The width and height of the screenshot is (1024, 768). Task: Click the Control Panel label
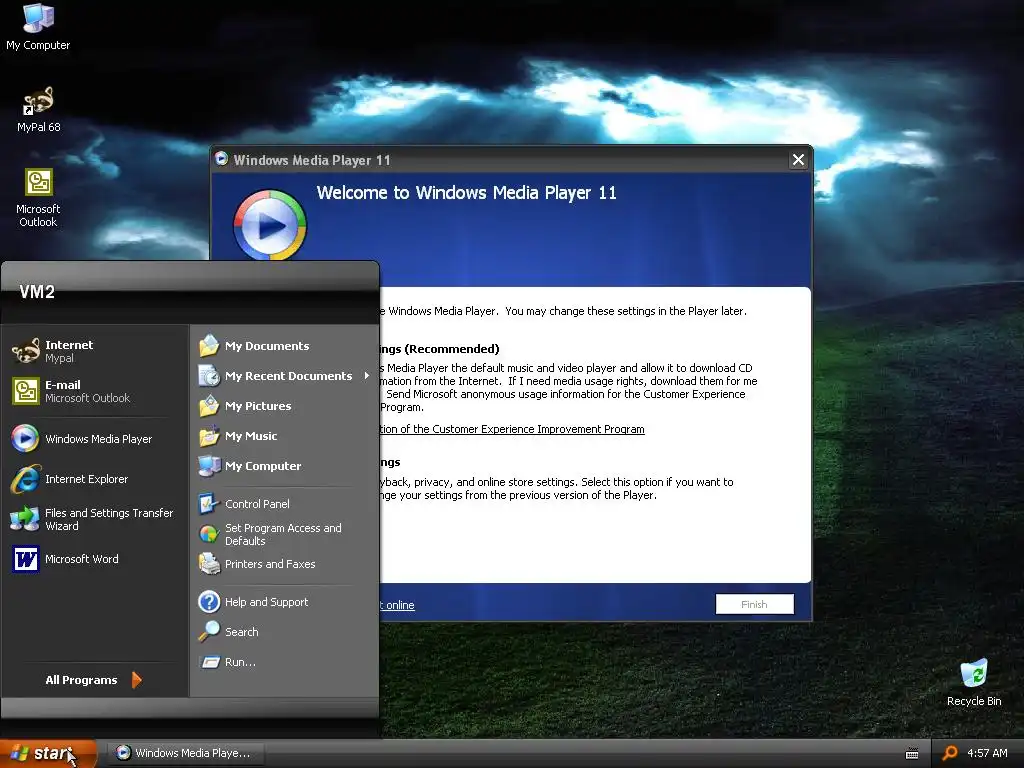257,504
